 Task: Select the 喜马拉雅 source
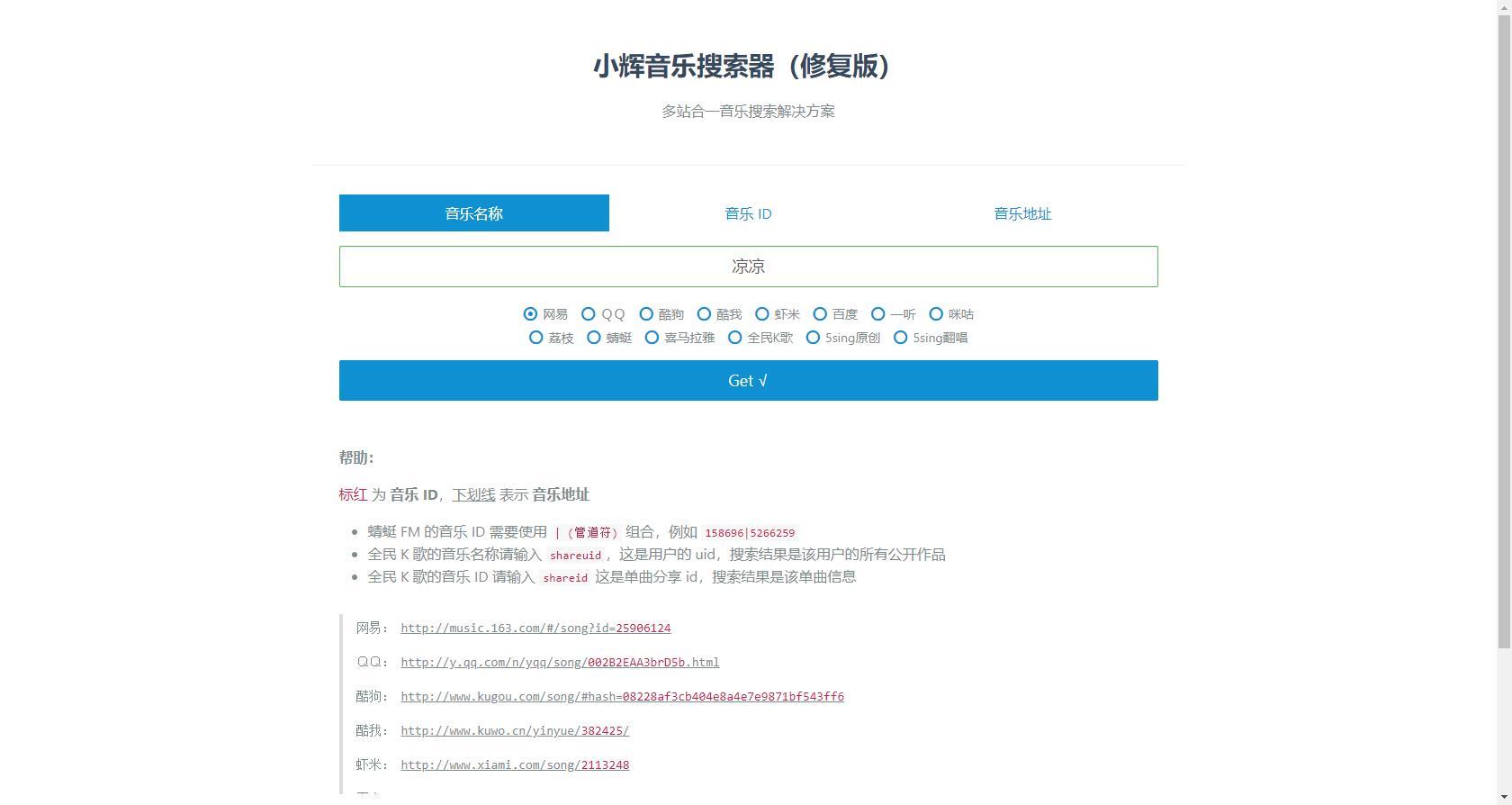[x=652, y=338]
